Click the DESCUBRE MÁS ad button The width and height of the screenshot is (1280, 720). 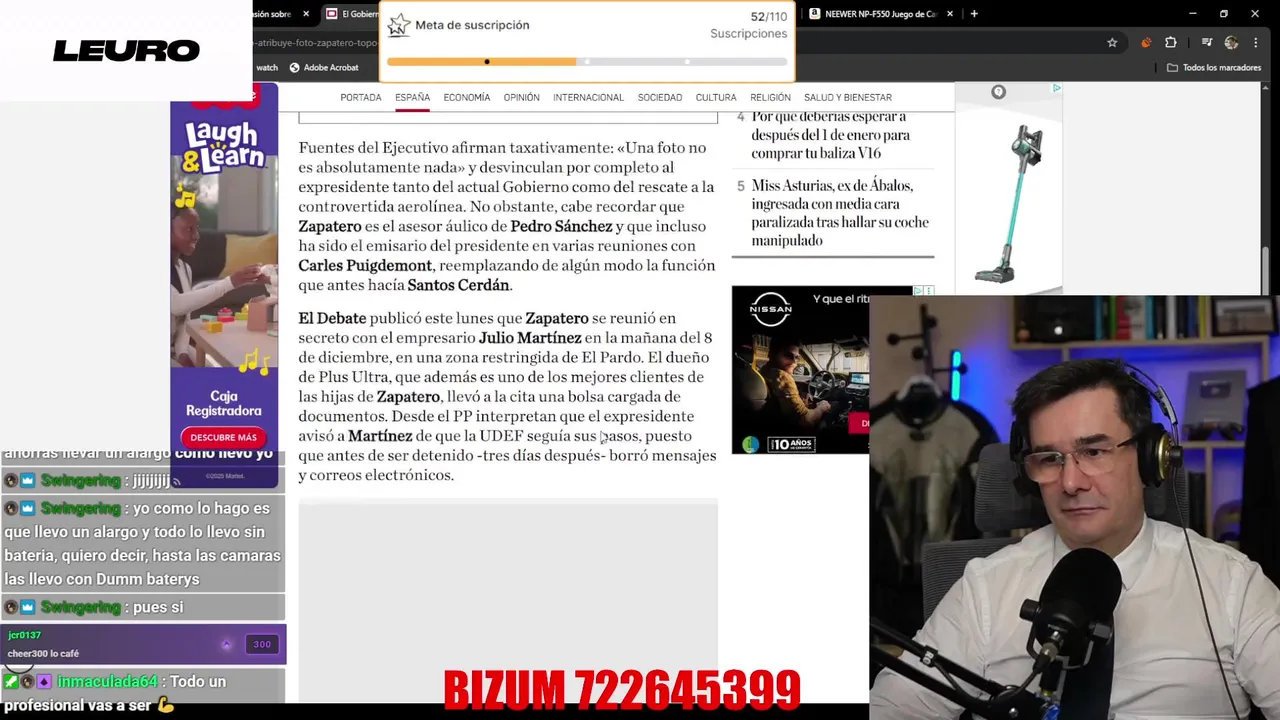point(224,437)
